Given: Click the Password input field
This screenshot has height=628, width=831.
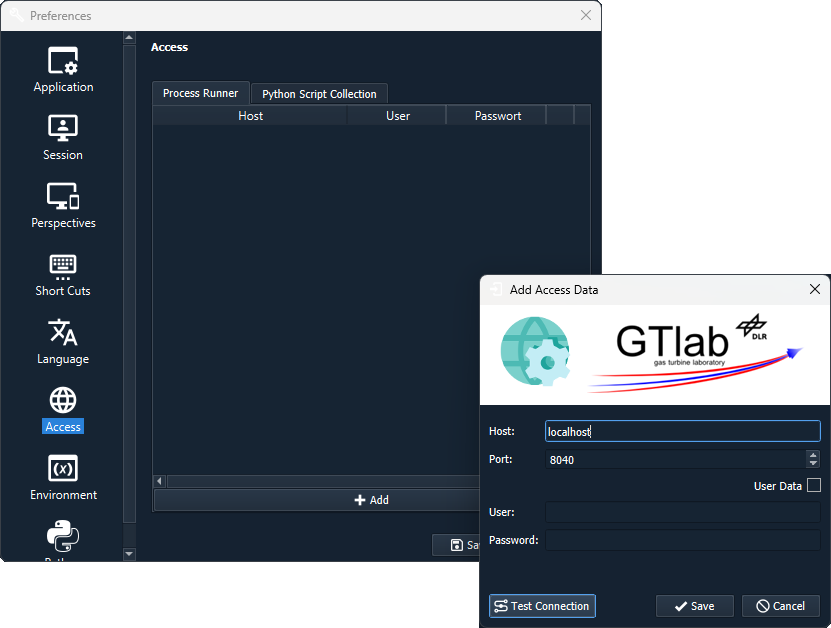Looking at the screenshot, I should (683, 540).
